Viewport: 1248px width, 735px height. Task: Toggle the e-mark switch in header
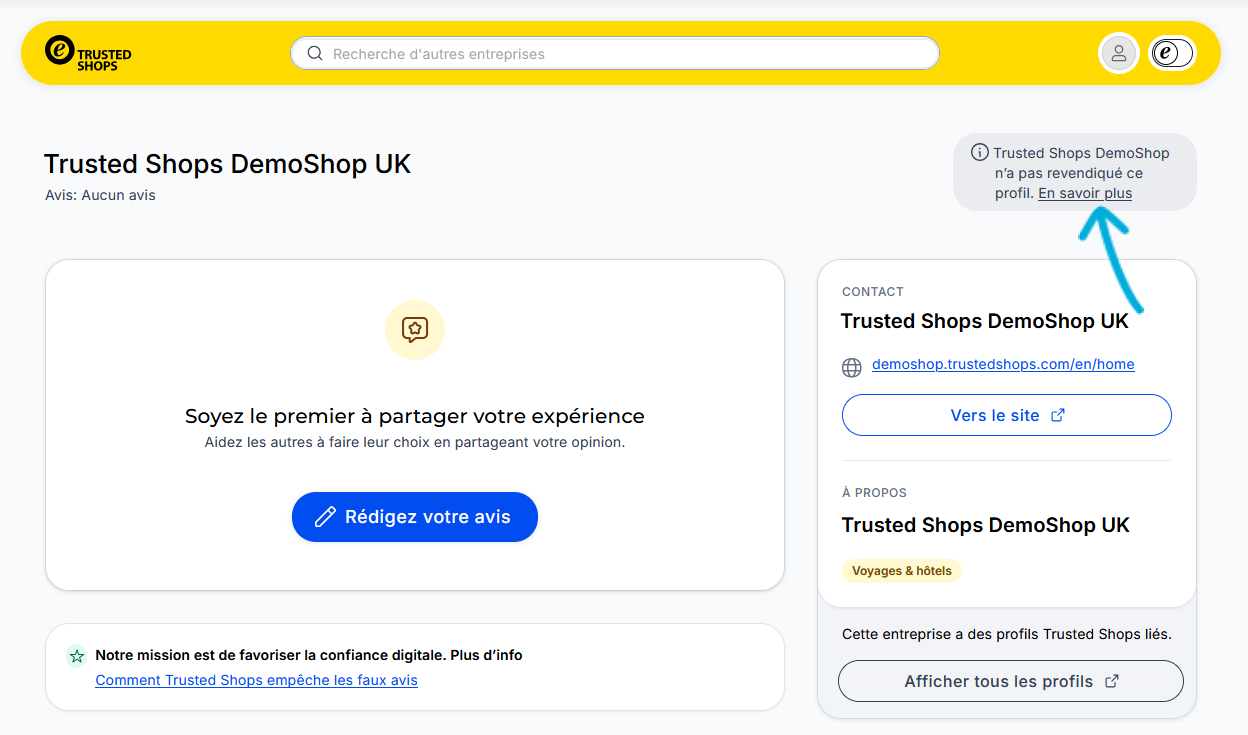click(x=1171, y=53)
